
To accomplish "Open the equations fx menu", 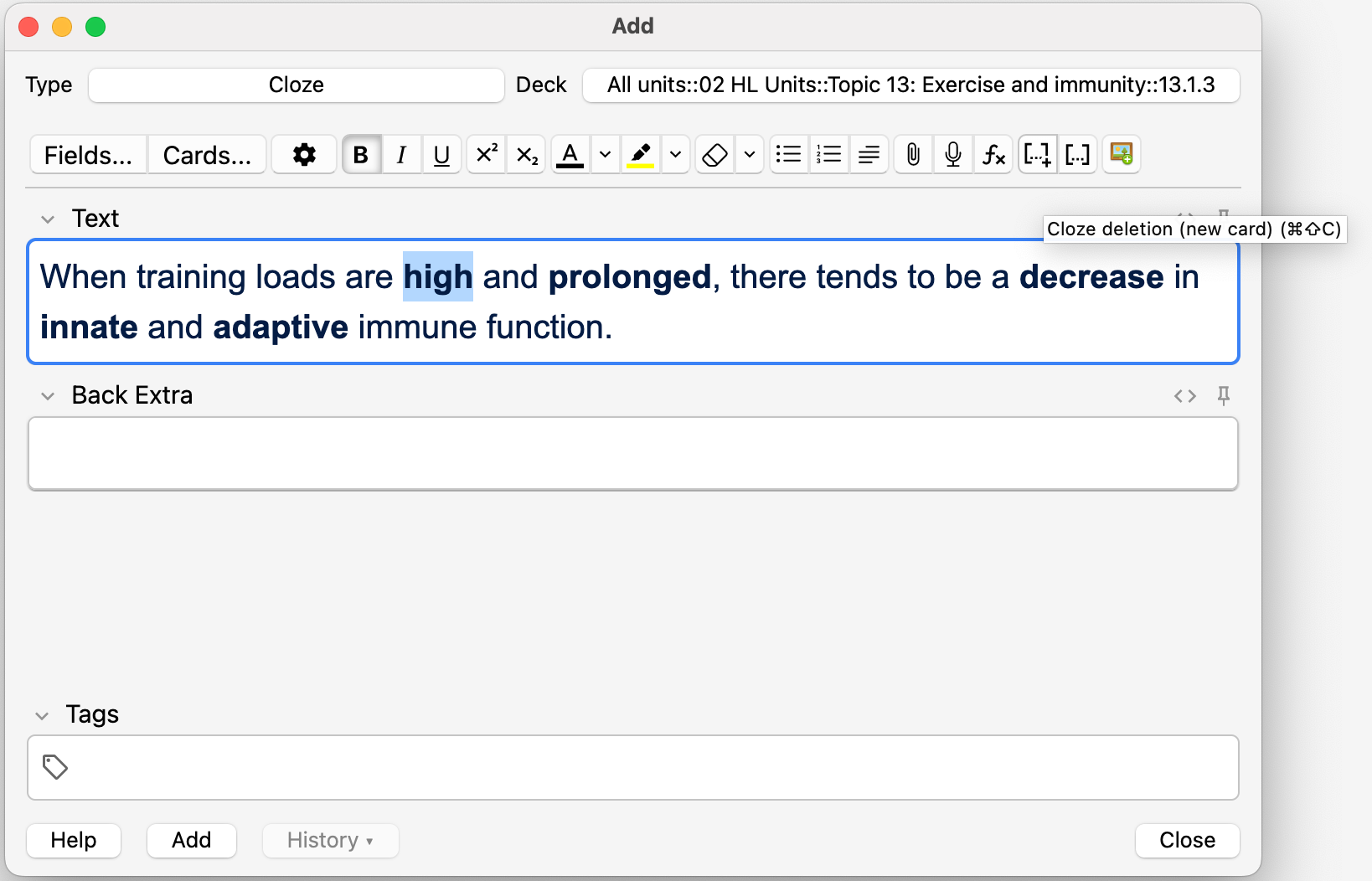I will coord(993,155).
